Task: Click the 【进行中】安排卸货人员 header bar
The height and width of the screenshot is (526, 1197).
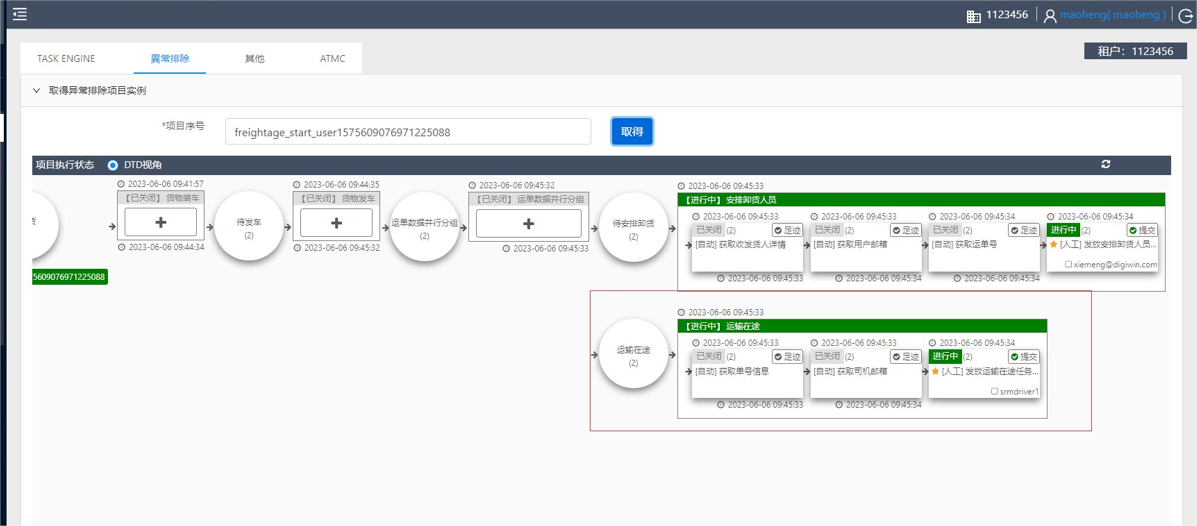Action: (922, 200)
